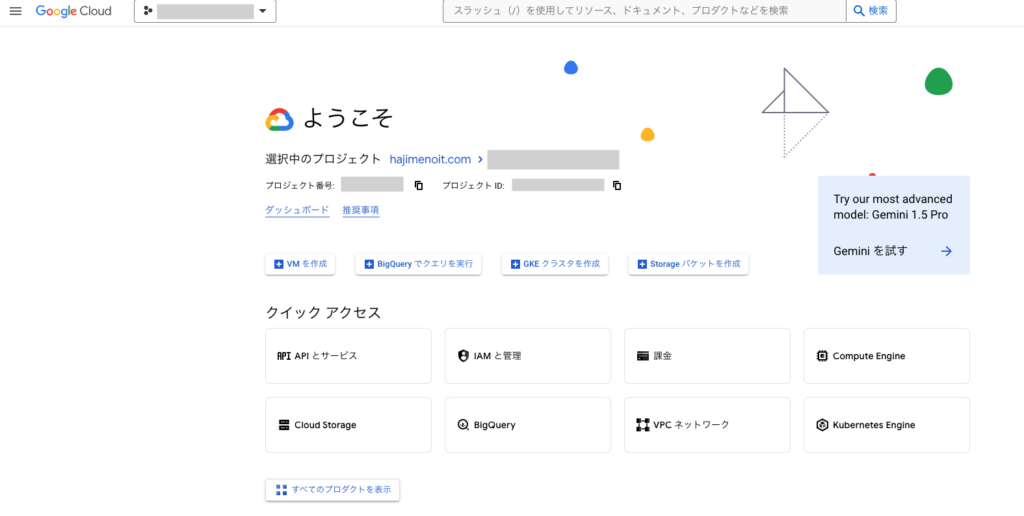Click the 選択中のプロジェクト label
Image resolution: width=1024 pixels, height=516 pixels.
click(x=323, y=159)
